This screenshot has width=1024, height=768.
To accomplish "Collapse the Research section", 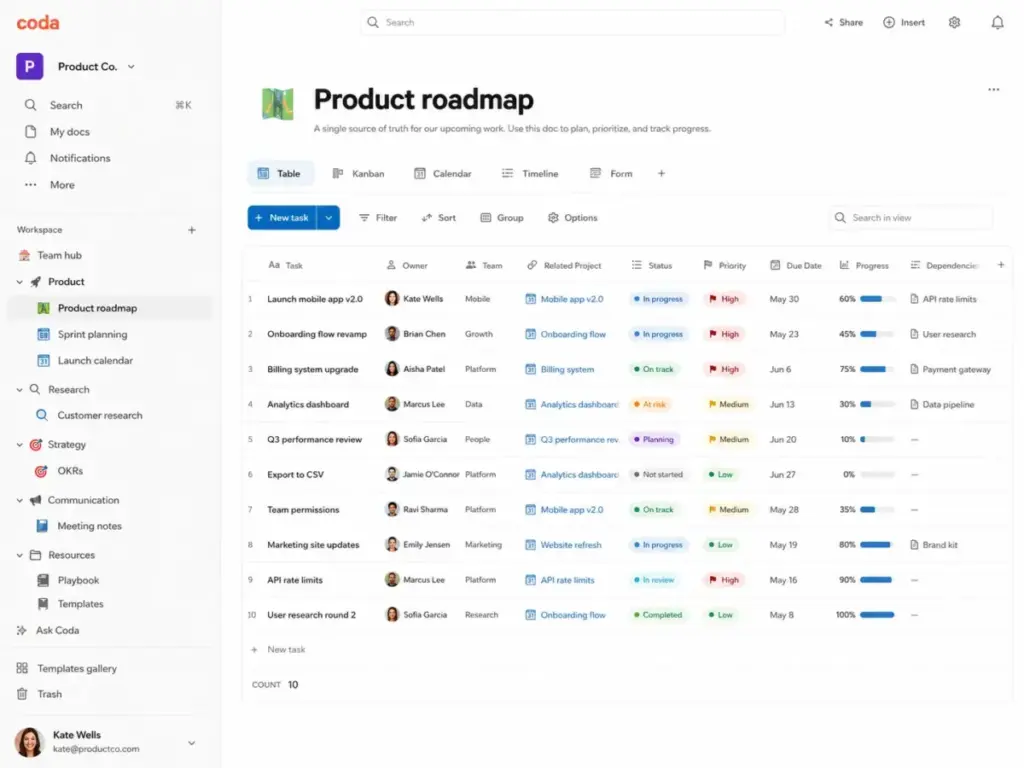I will pos(20,390).
